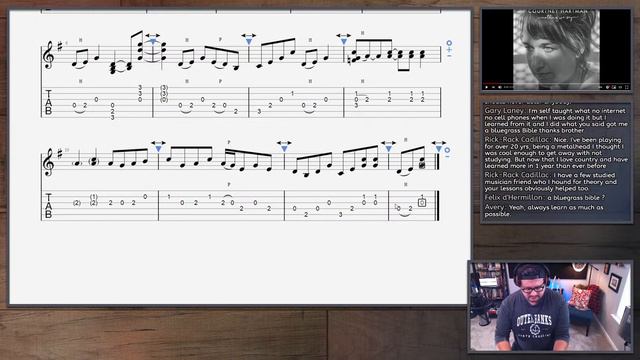Screen dimensions: 640x360
Task: Click the 'Avery' chat username
Action: coord(495,207)
